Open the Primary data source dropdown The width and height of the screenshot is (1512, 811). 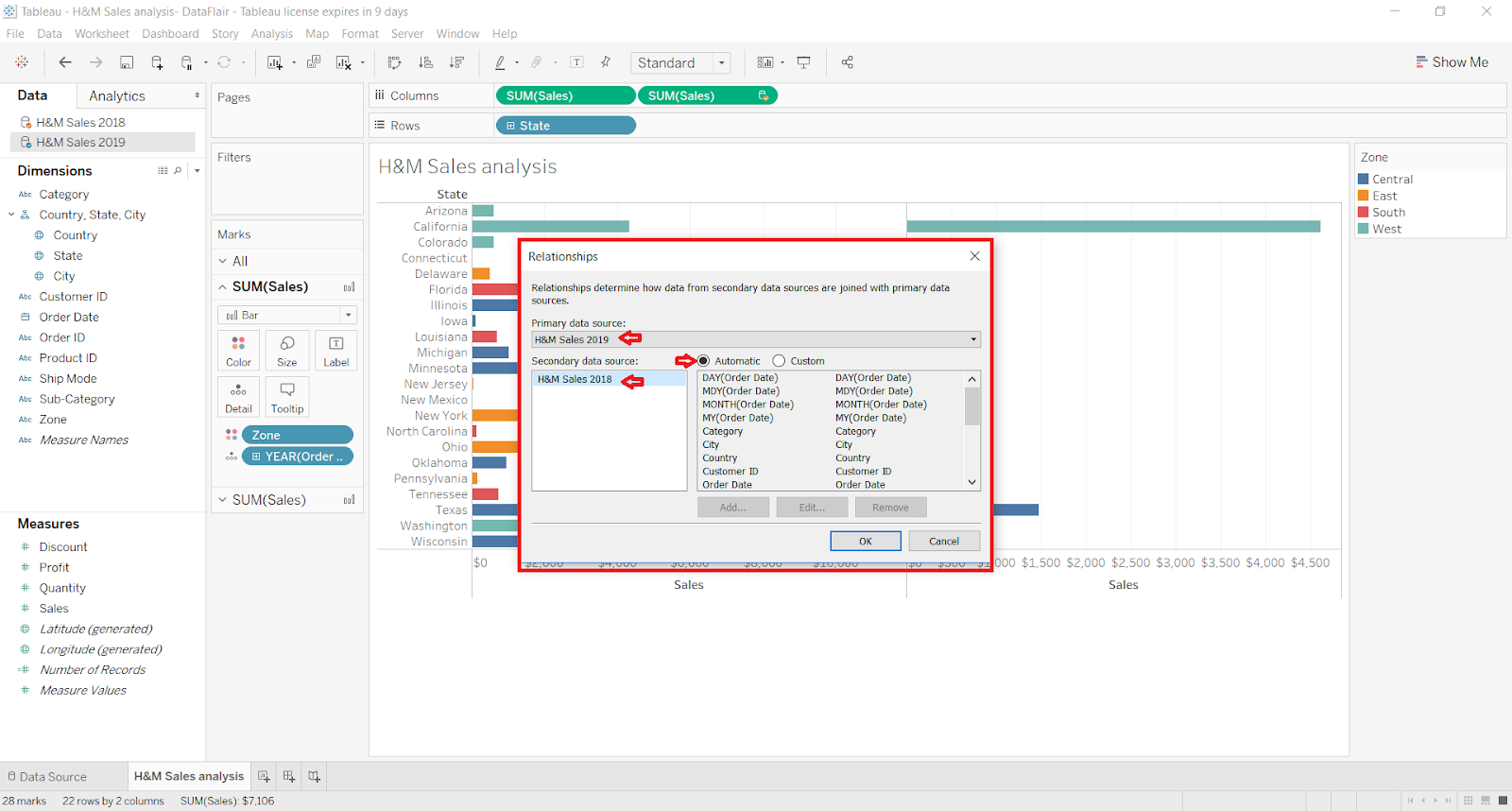(756, 339)
